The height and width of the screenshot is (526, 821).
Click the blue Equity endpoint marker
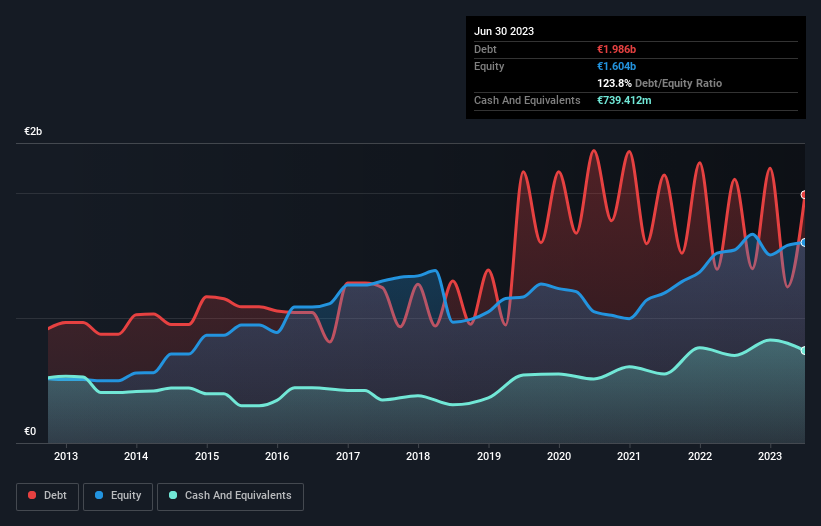[804, 242]
